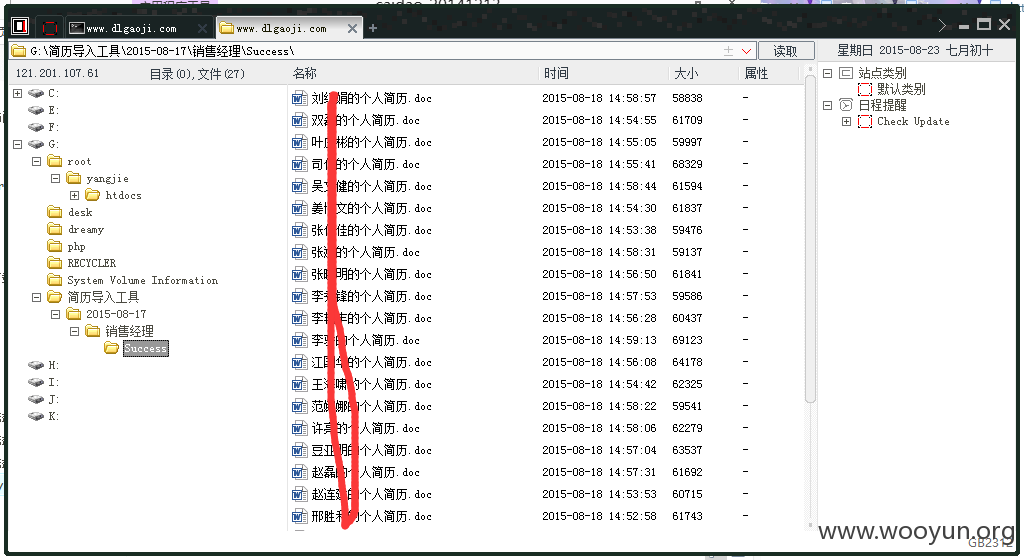Image resolution: width=1024 pixels, height=560 pixels.
Task: Select the G: drive icon
Action: (36, 144)
